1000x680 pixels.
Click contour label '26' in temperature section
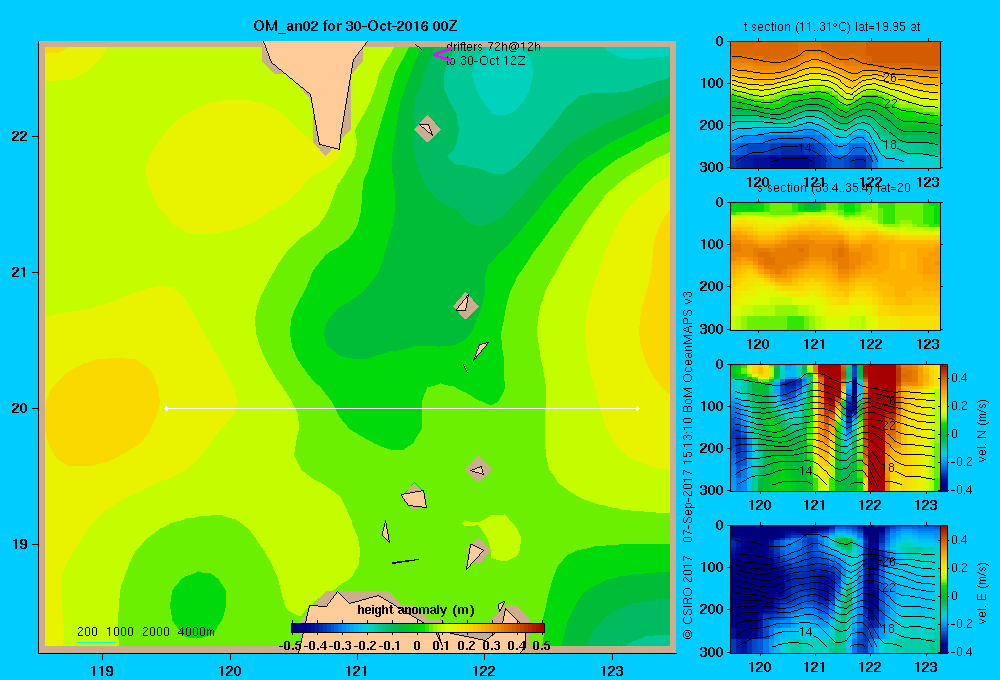(x=890, y=78)
